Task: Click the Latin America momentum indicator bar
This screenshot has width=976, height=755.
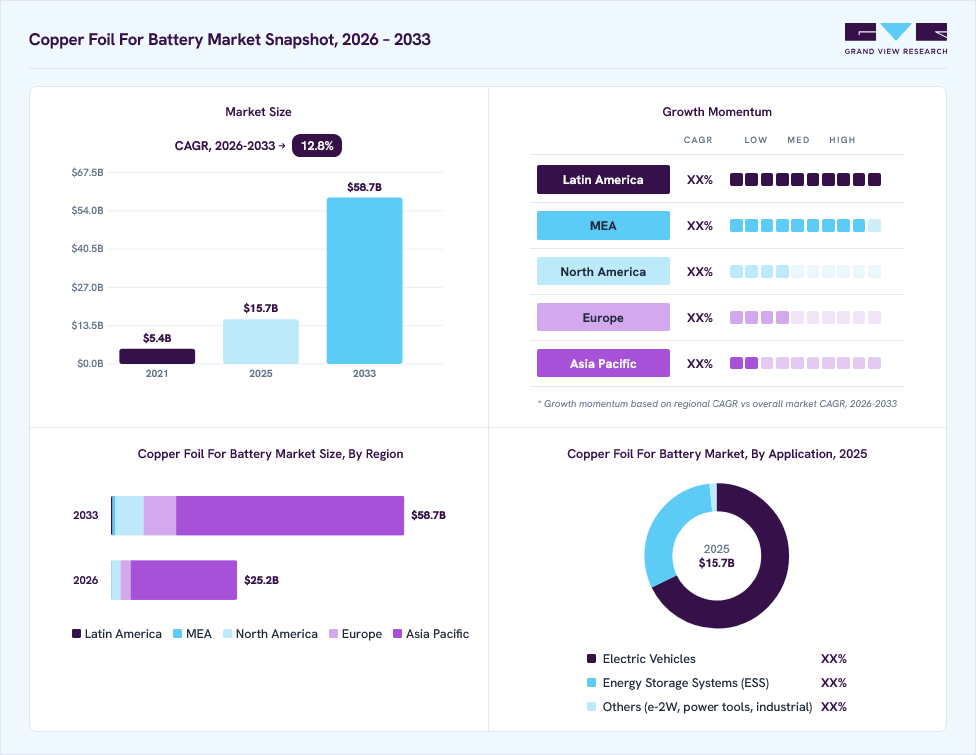Action: (805, 179)
